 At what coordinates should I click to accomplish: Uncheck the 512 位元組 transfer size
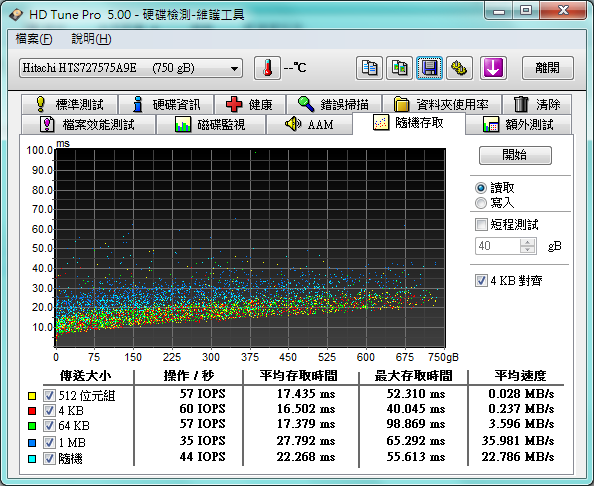49,395
